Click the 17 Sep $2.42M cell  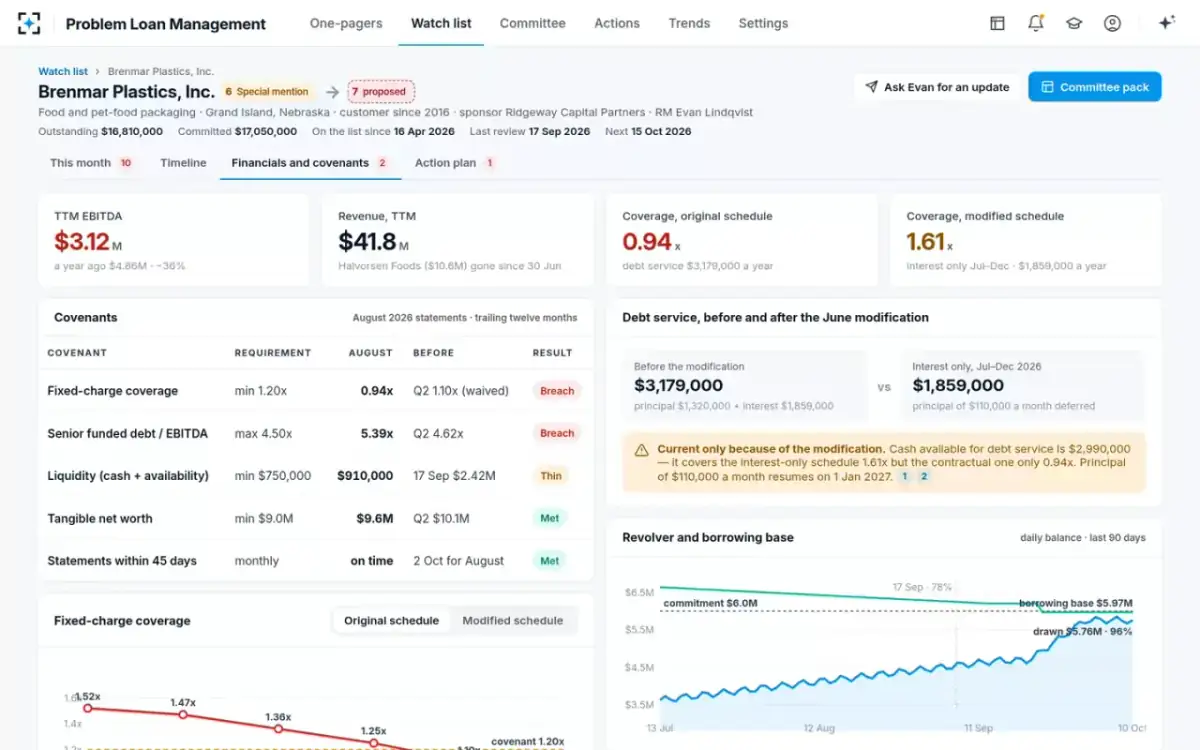pyautogui.click(x=454, y=476)
